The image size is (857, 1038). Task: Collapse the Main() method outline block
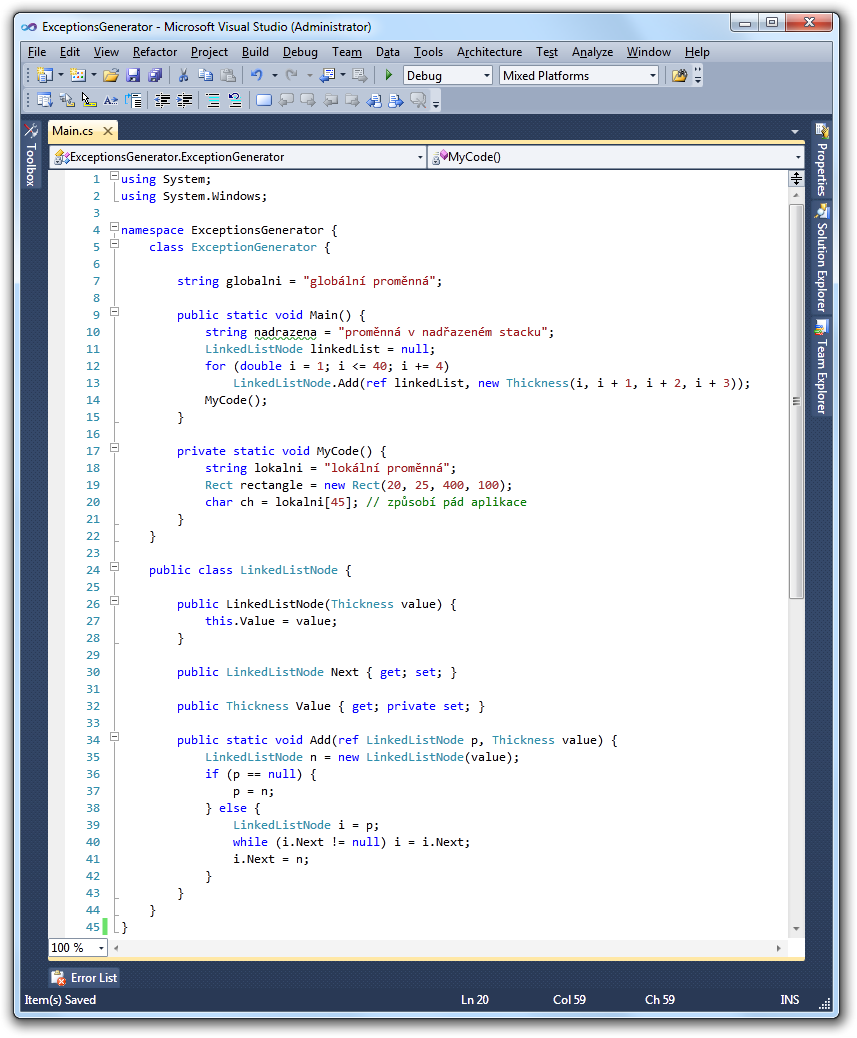coord(114,312)
